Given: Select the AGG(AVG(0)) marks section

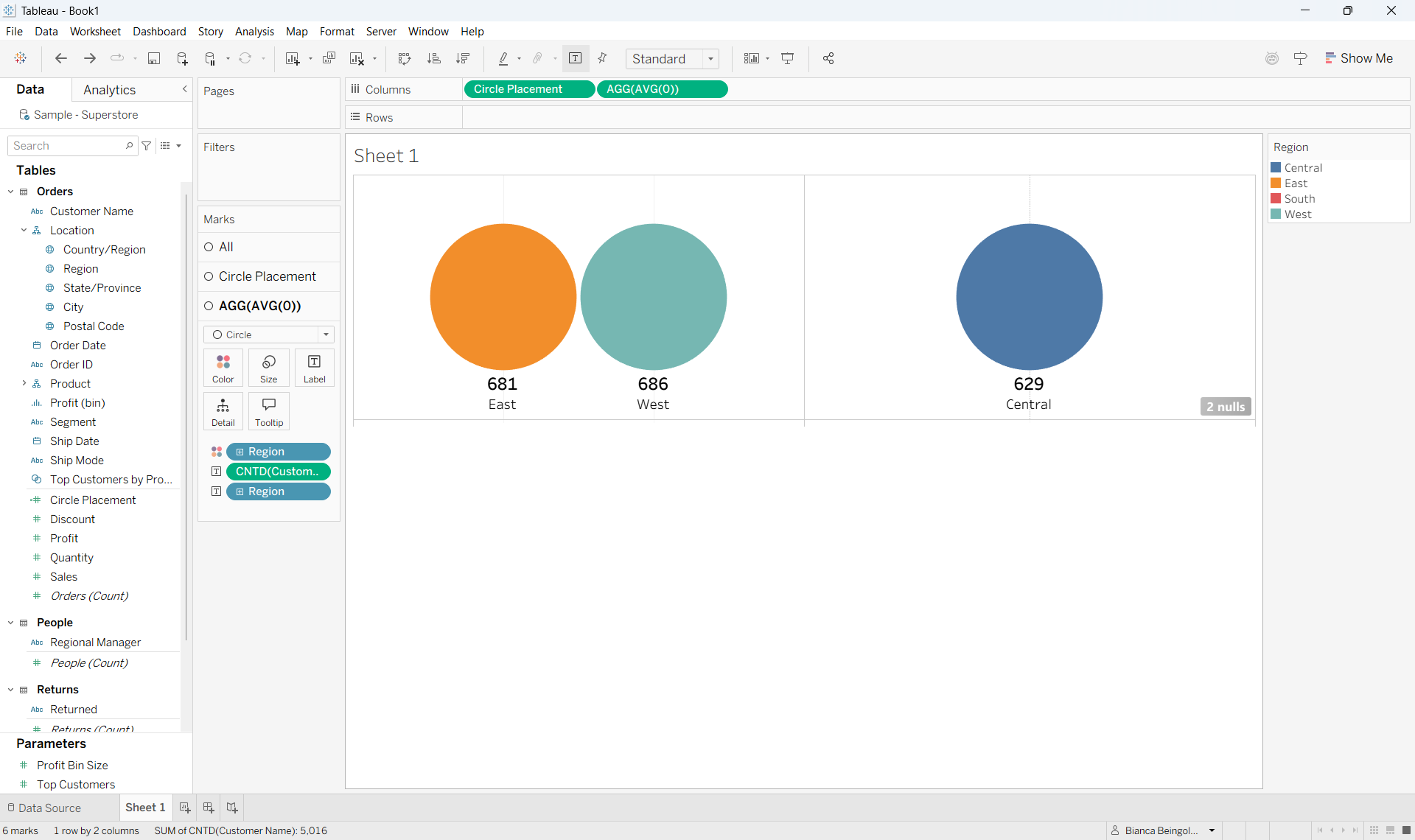Looking at the screenshot, I should 269,306.
